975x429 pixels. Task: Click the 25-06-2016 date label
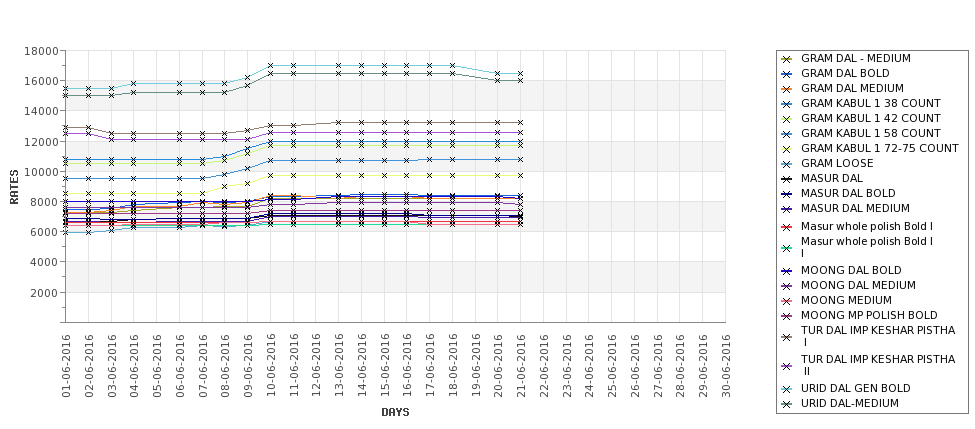pyautogui.click(x=612, y=366)
